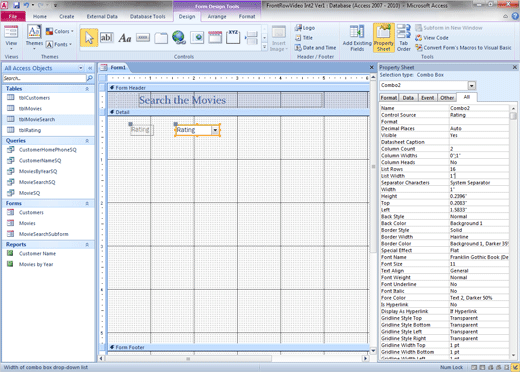520x372 pixels.
Task: Open the Fonts theme dropdown
Action: [59, 44]
